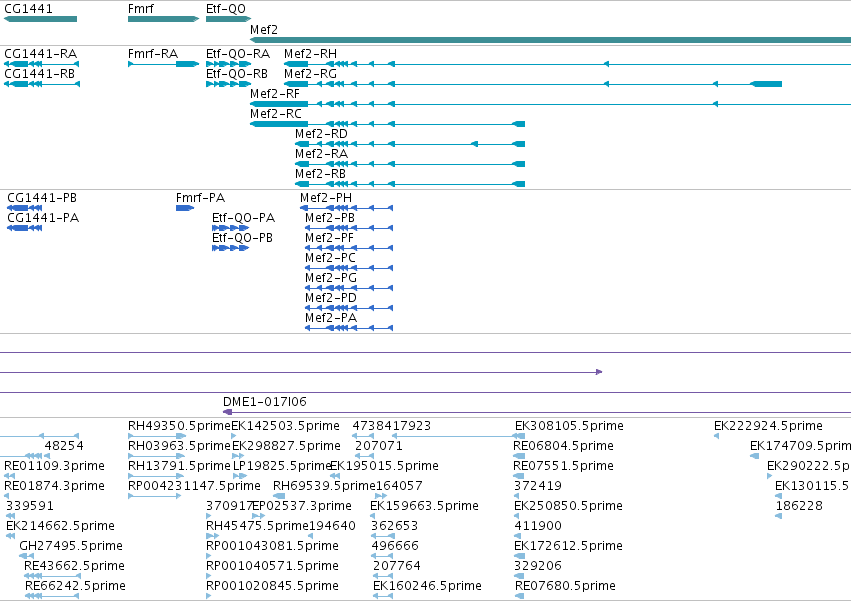Select transcript Etf-QO-RA
The height and width of the screenshot is (601, 851).
coord(238,54)
